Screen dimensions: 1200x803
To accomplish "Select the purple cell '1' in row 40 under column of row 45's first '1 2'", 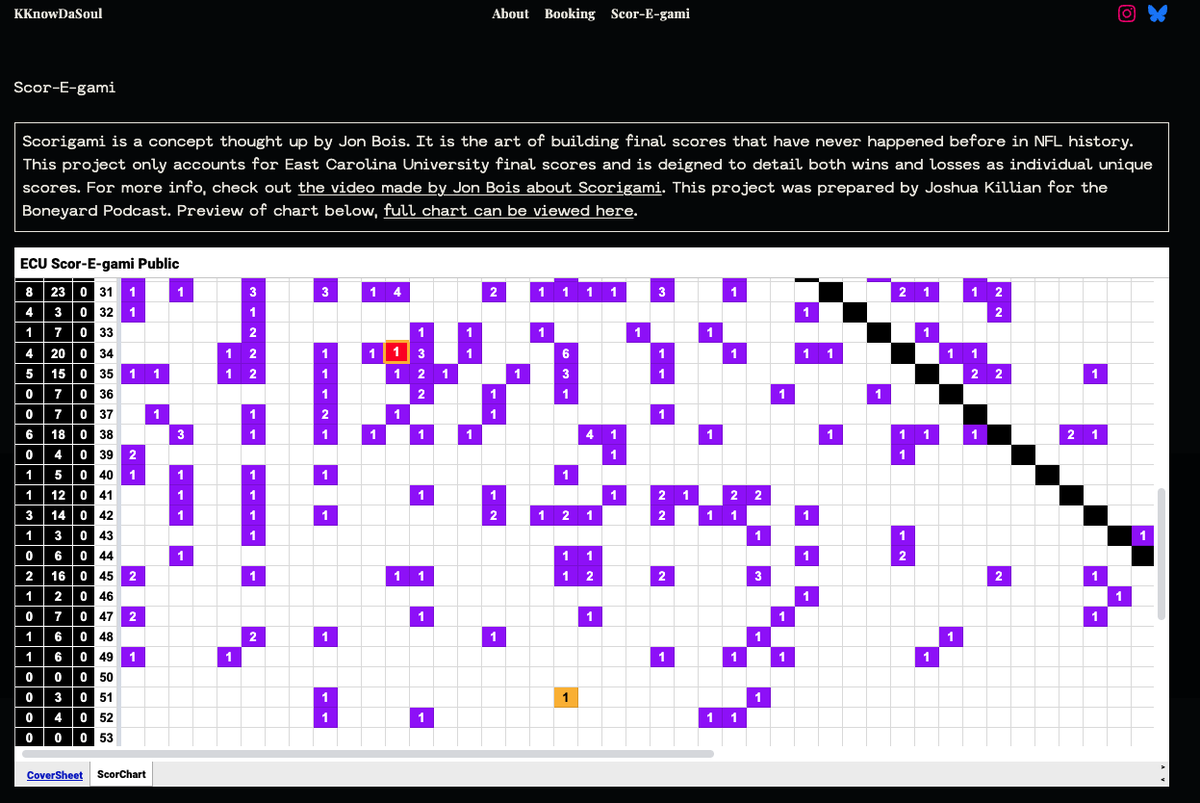I will click(x=566, y=474).
